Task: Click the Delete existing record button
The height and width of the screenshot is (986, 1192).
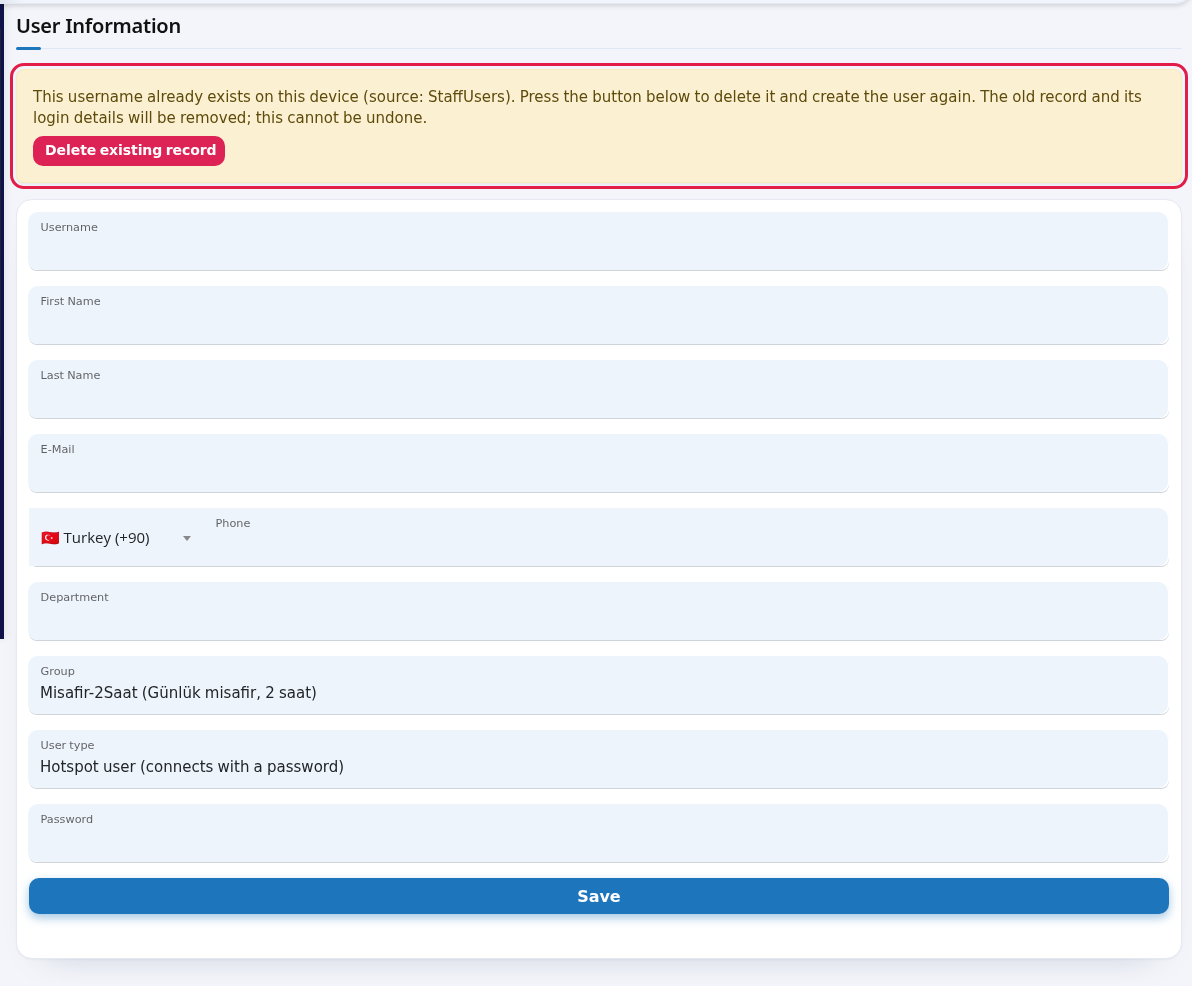Action: click(129, 151)
